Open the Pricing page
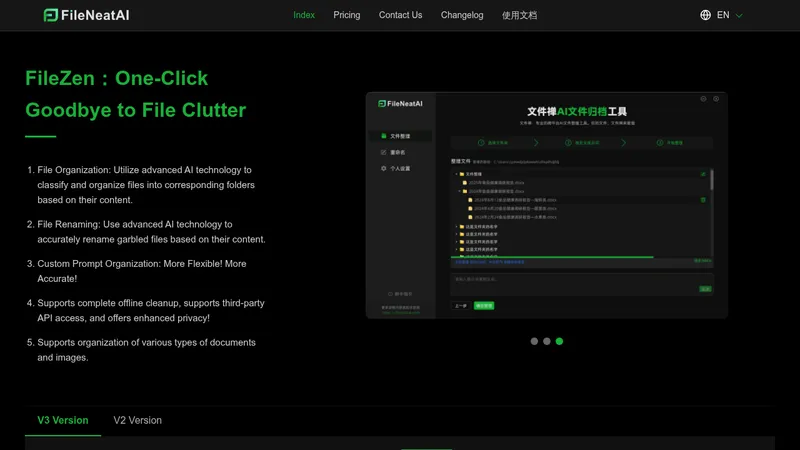Screen dimensions: 800x450 coord(346,15)
